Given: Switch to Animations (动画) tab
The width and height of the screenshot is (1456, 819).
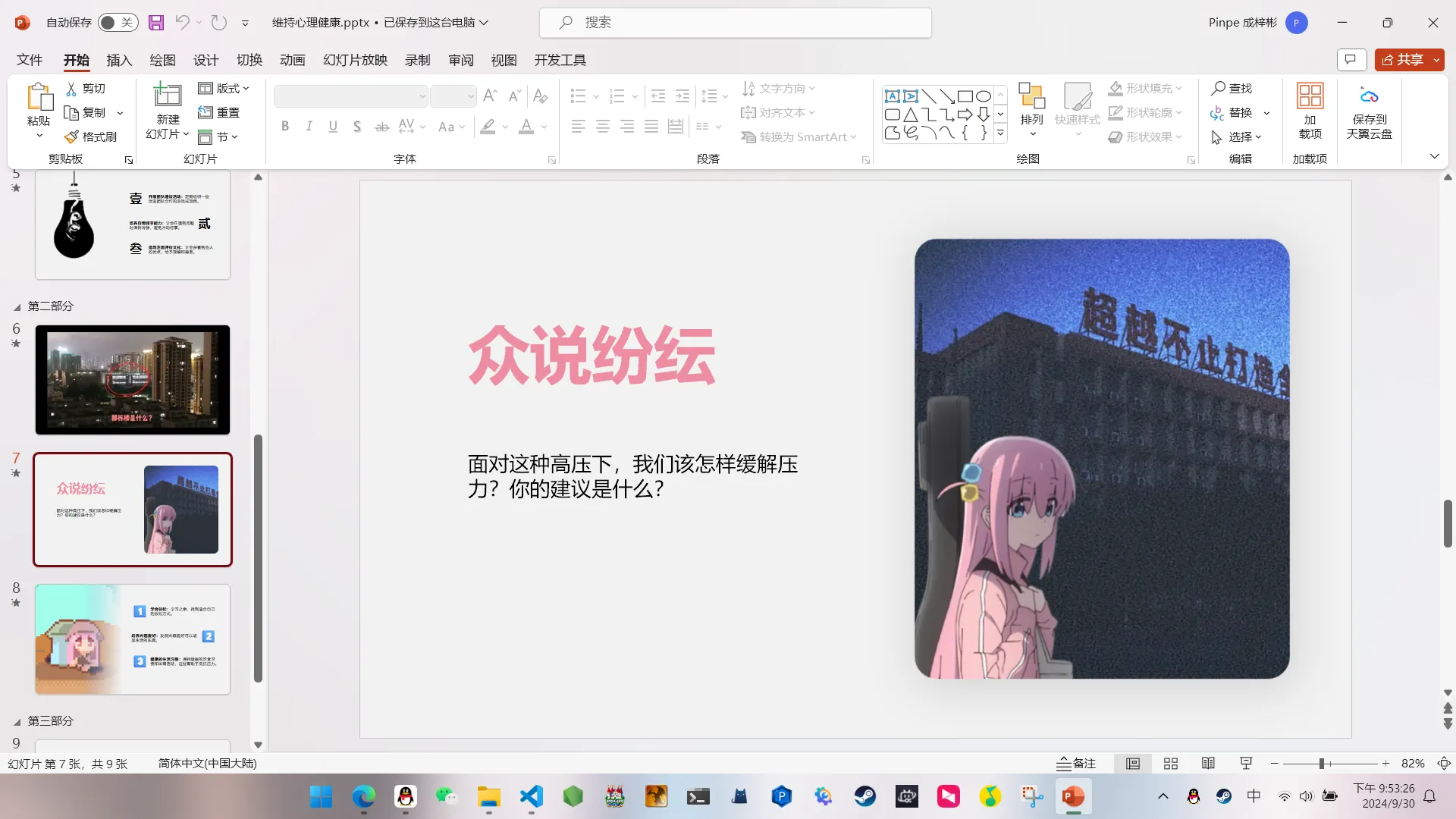Looking at the screenshot, I should (x=292, y=60).
